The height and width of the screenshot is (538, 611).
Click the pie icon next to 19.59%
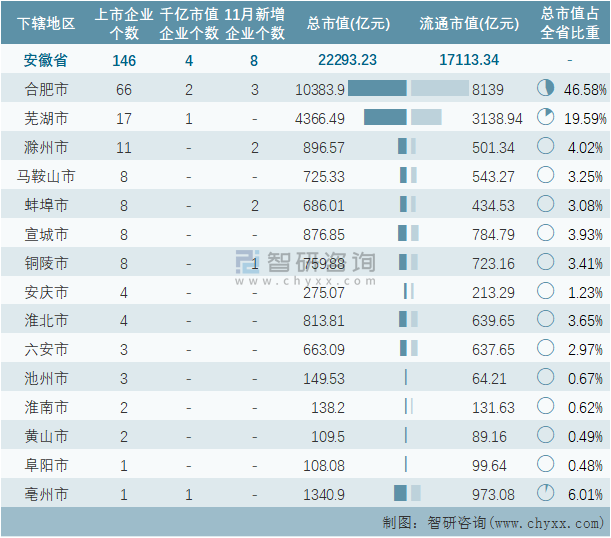pos(545,118)
